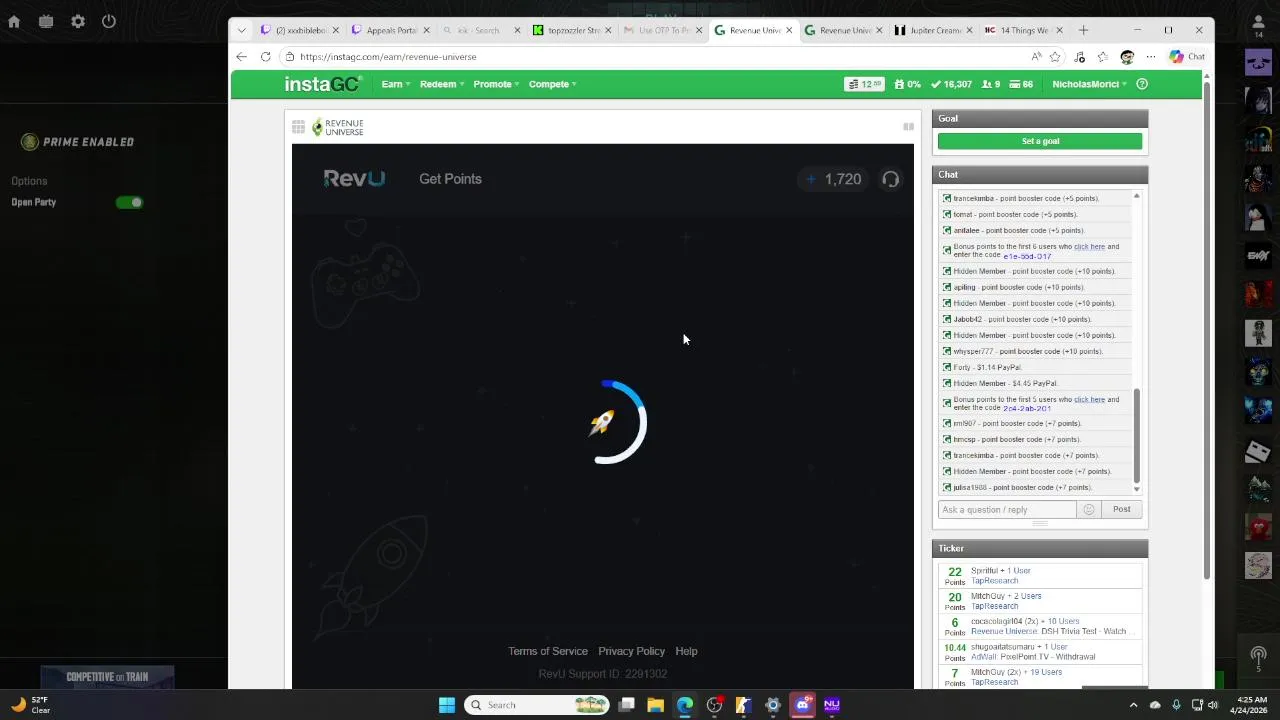Open the tab list chevron dropdown
This screenshot has width=1280, height=720.
click(x=241, y=30)
